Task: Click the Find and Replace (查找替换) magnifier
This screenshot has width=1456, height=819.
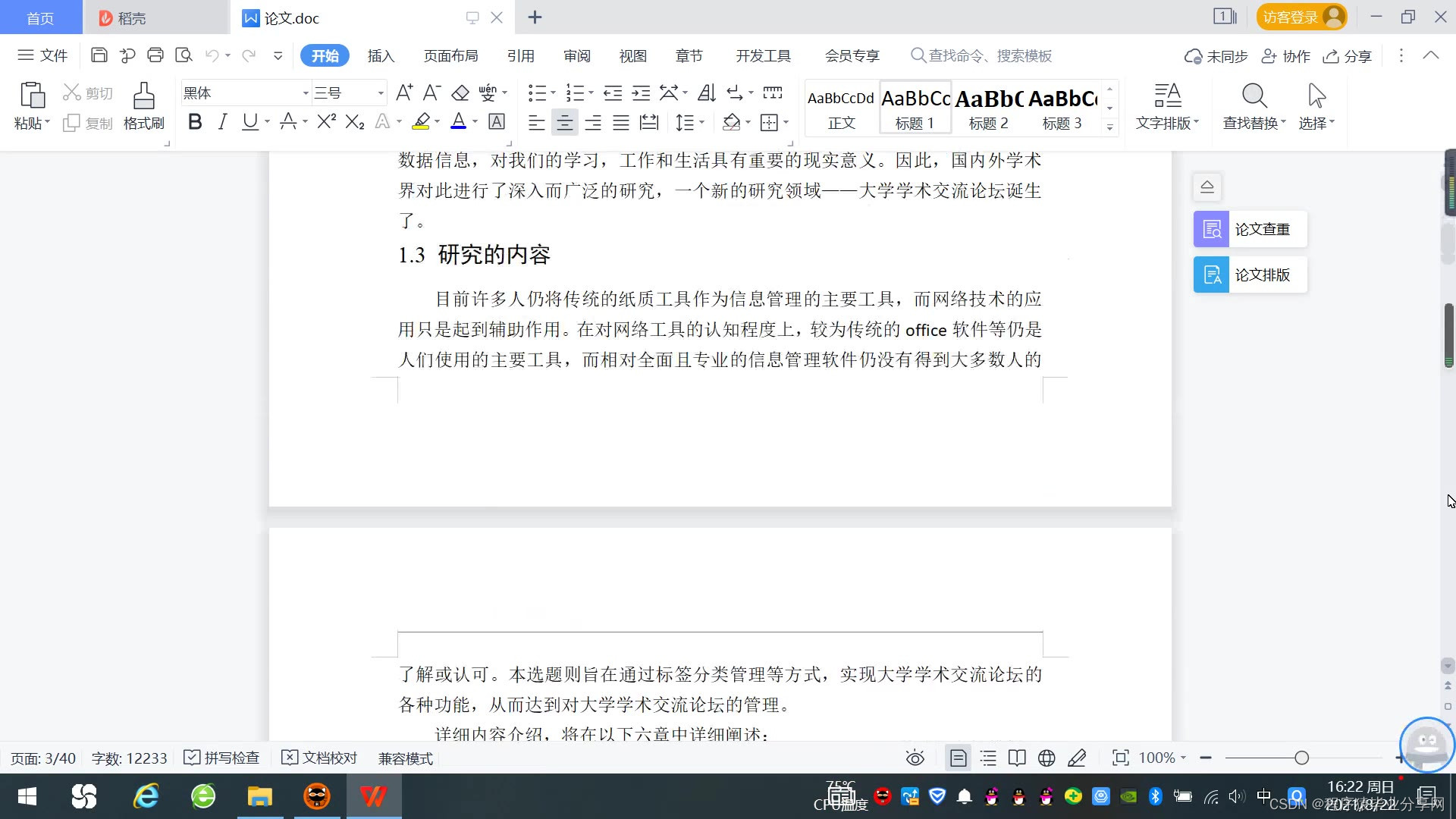Action: tap(1254, 97)
